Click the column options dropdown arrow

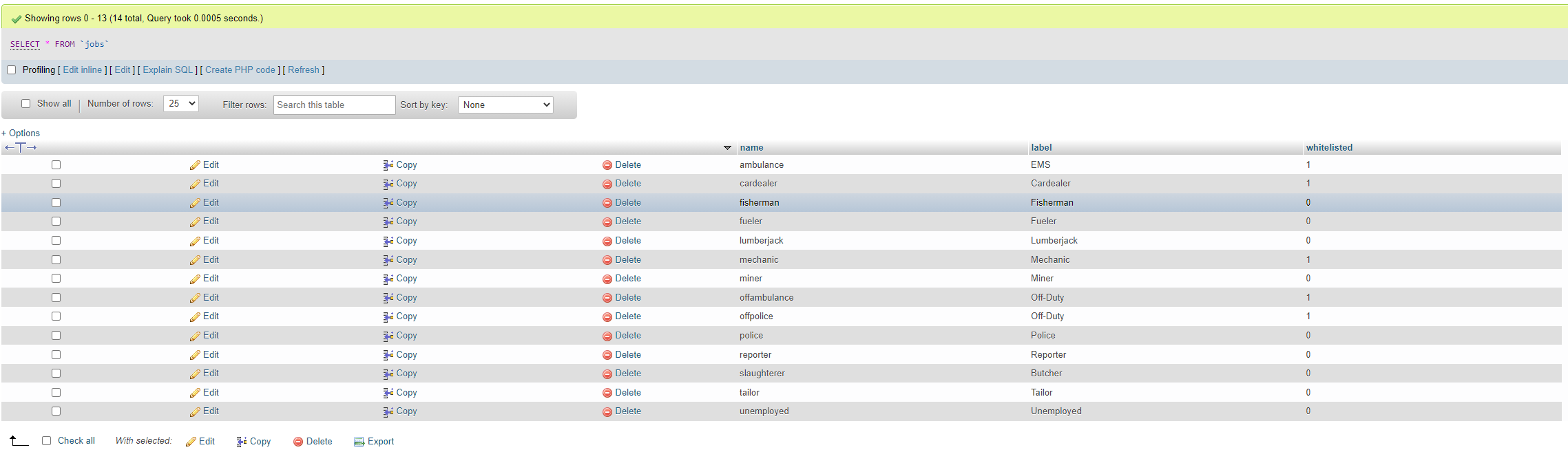pyautogui.click(x=727, y=148)
